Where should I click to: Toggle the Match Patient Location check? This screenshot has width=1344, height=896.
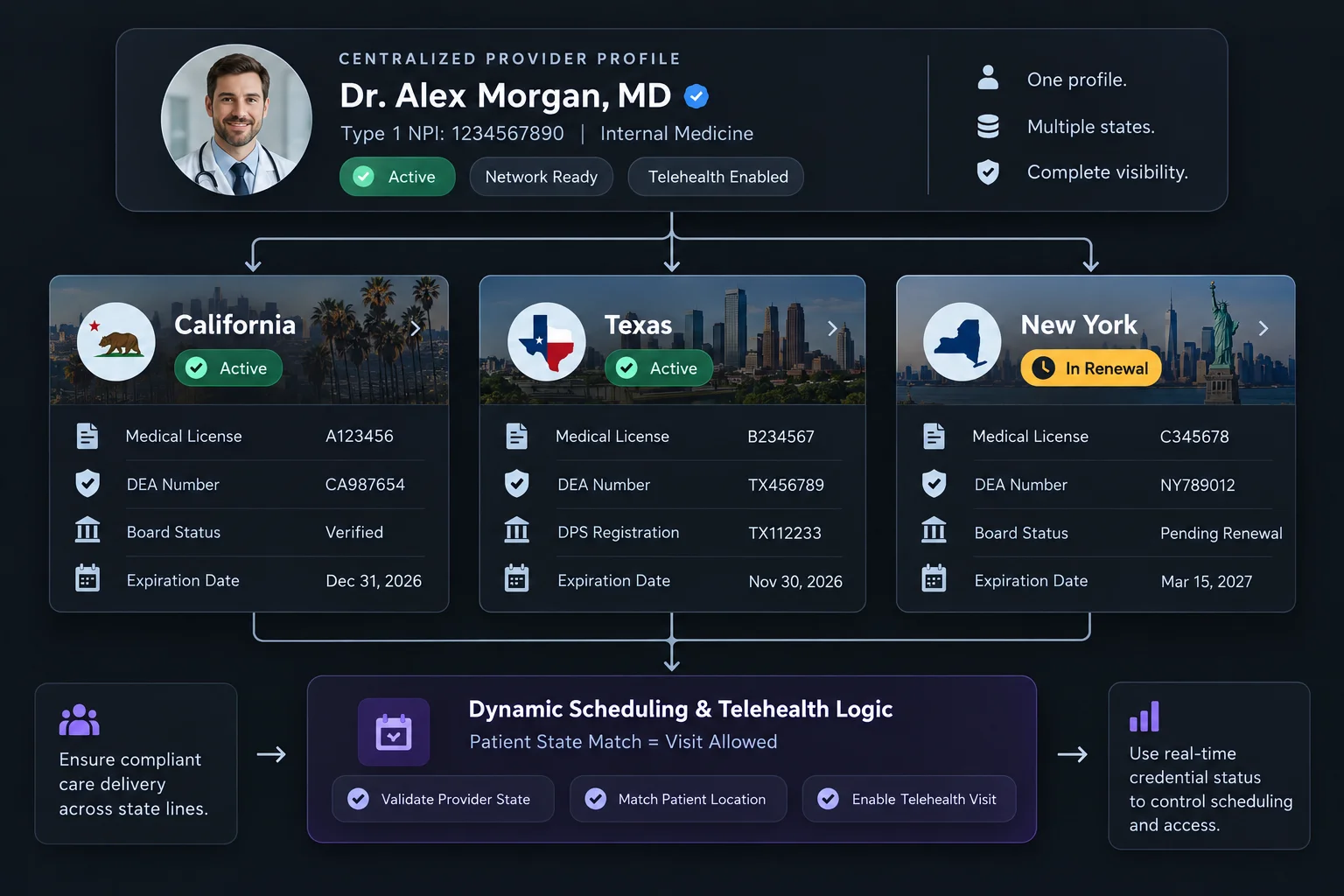click(596, 799)
